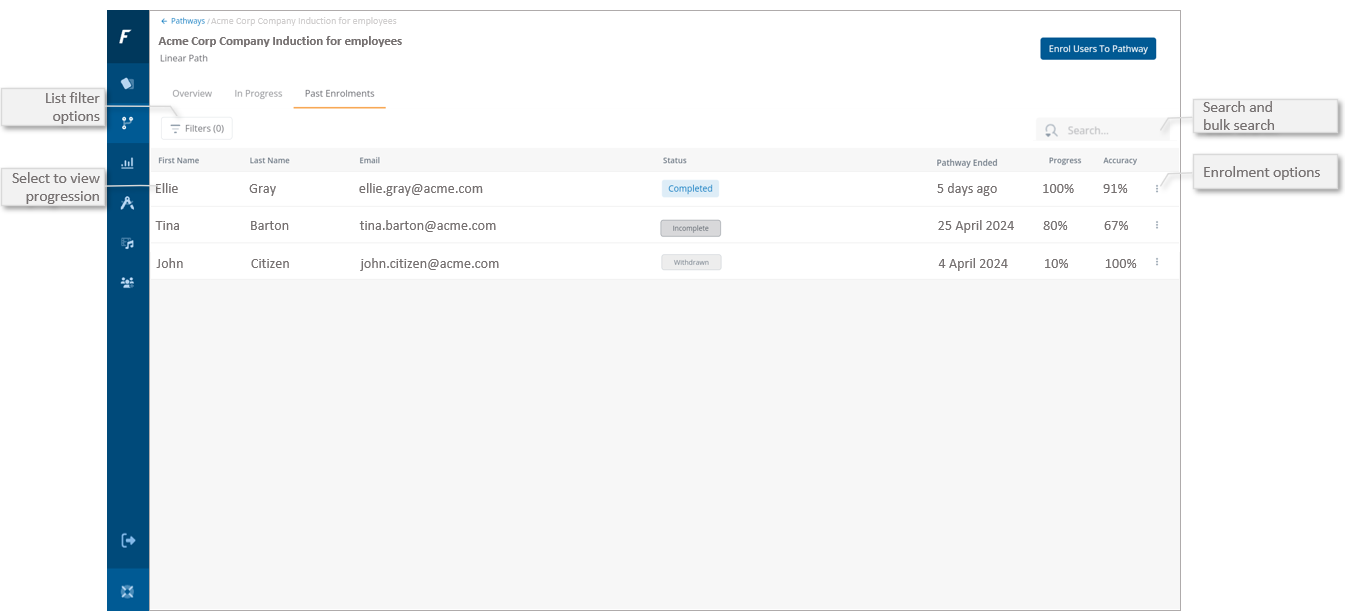
Task: Open the media music note icon
Action: click(x=127, y=243)
